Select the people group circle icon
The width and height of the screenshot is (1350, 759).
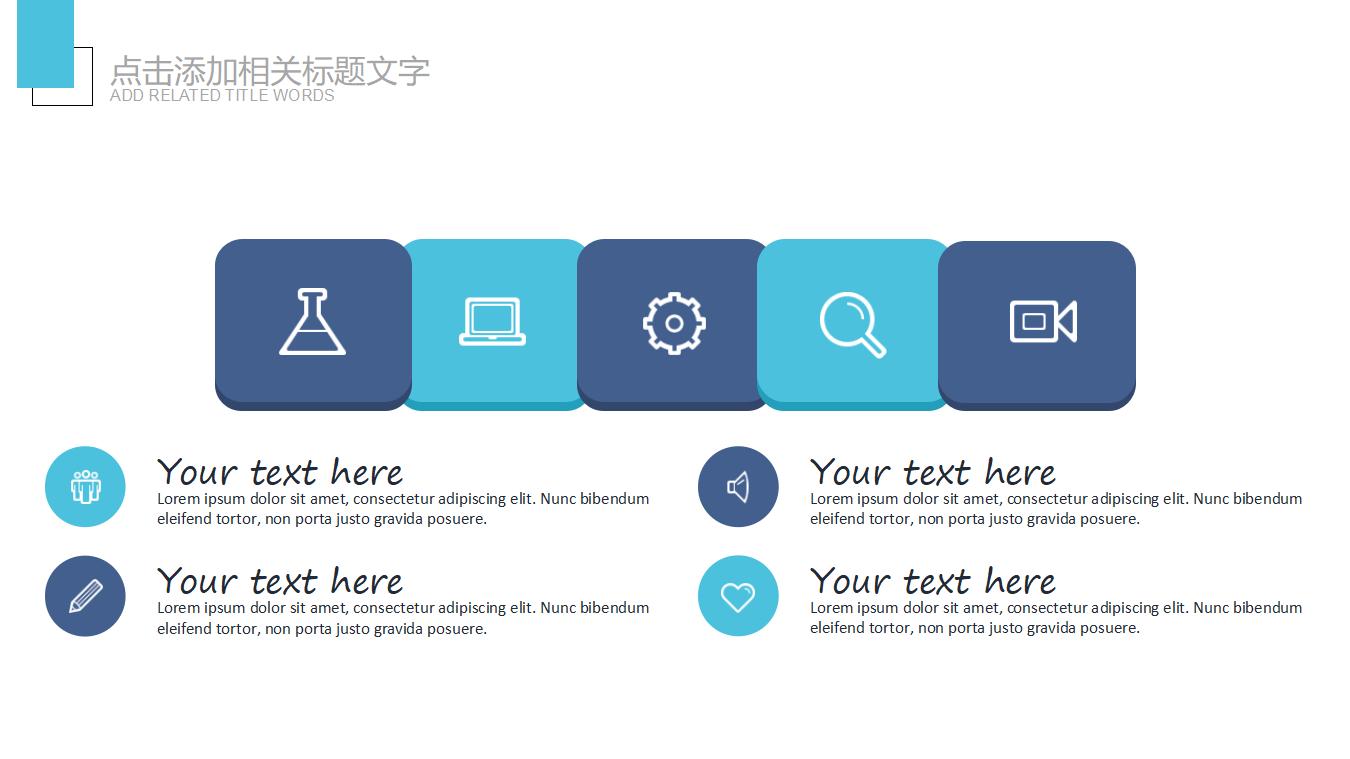pyautogui.click(x=85, y=487)
